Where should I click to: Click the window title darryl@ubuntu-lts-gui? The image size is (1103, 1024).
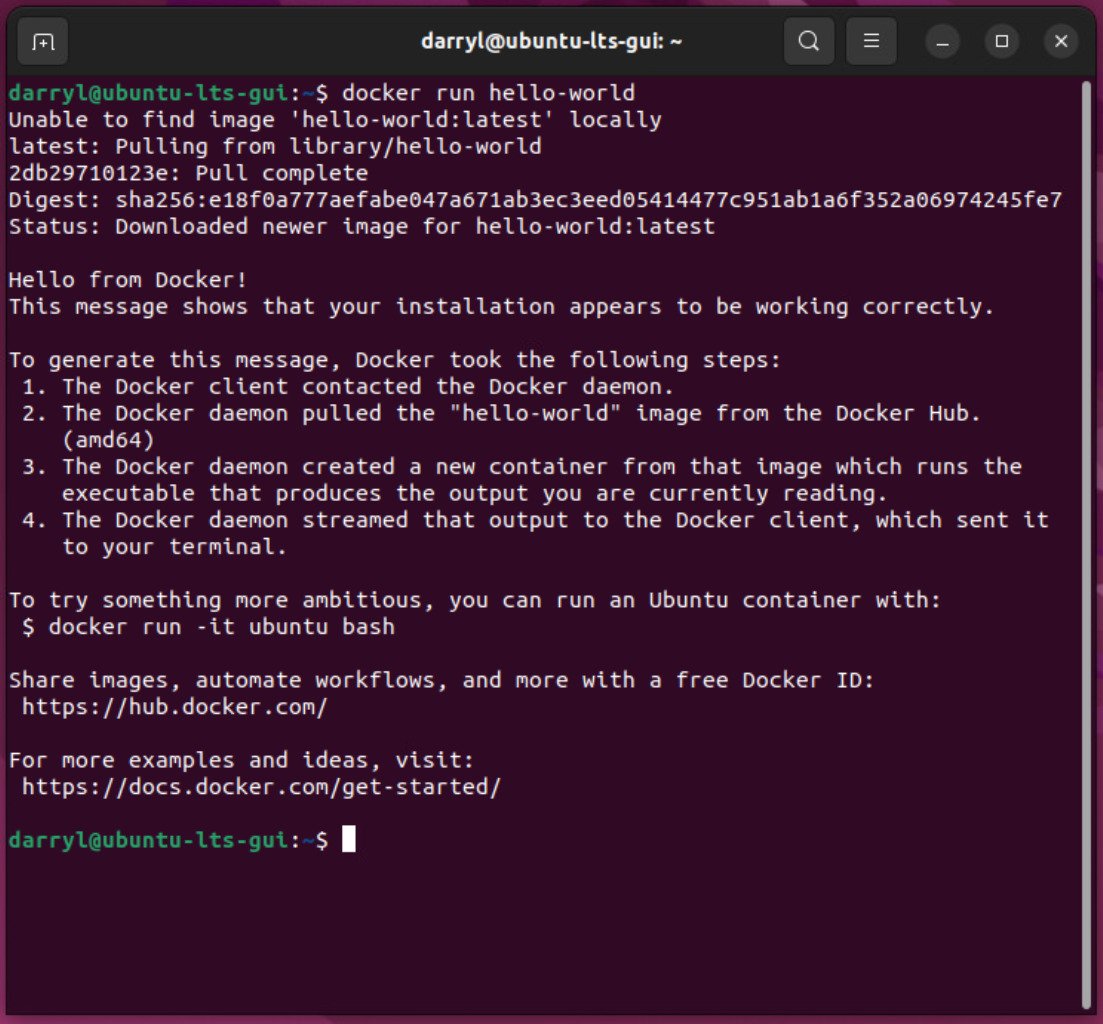(552, 41)
